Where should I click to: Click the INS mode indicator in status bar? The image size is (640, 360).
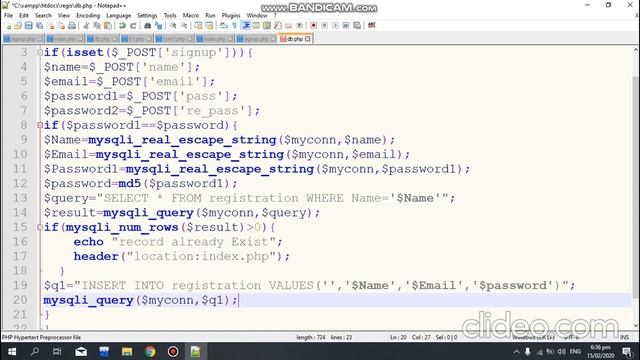tap(624, 337)
